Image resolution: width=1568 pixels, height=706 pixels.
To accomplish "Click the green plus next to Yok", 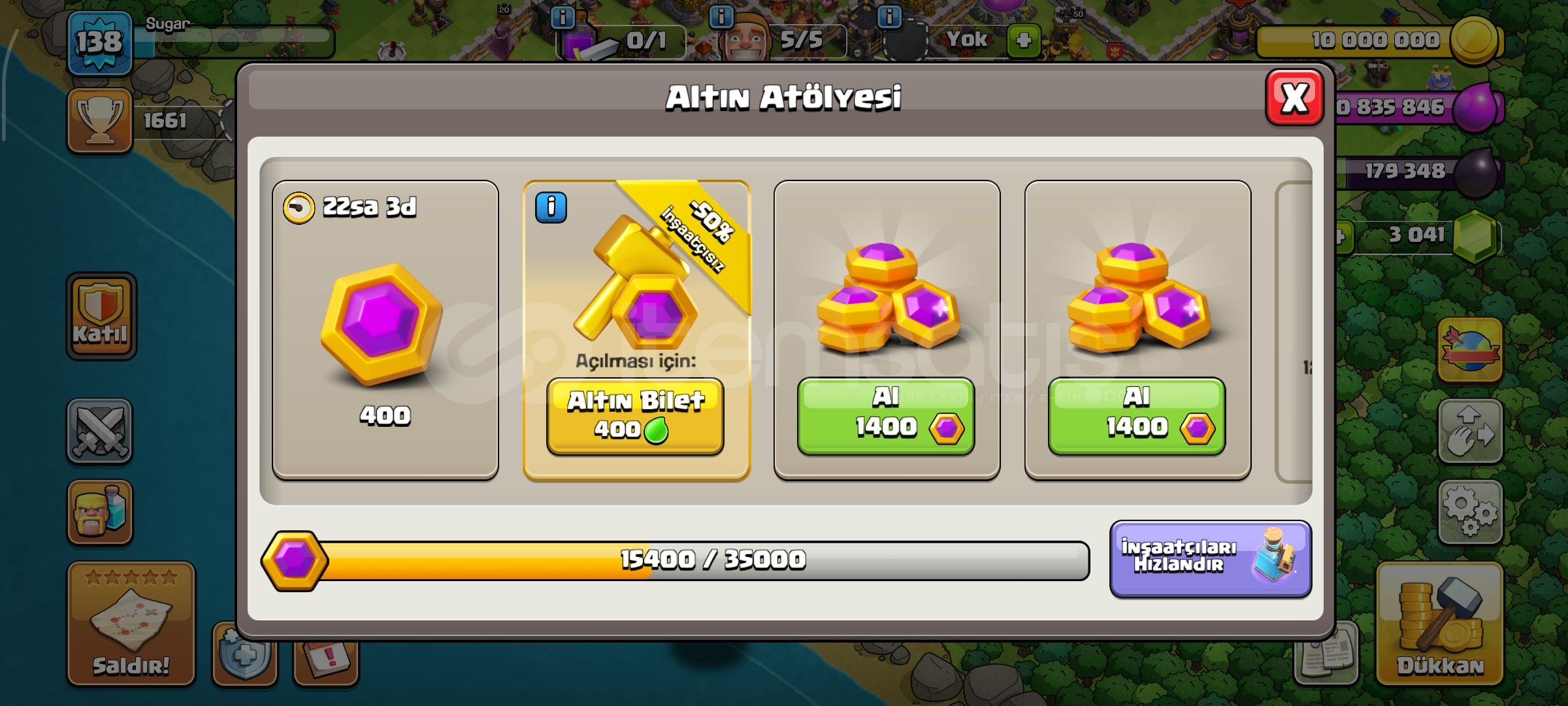I will click(x=1024, y=41).
